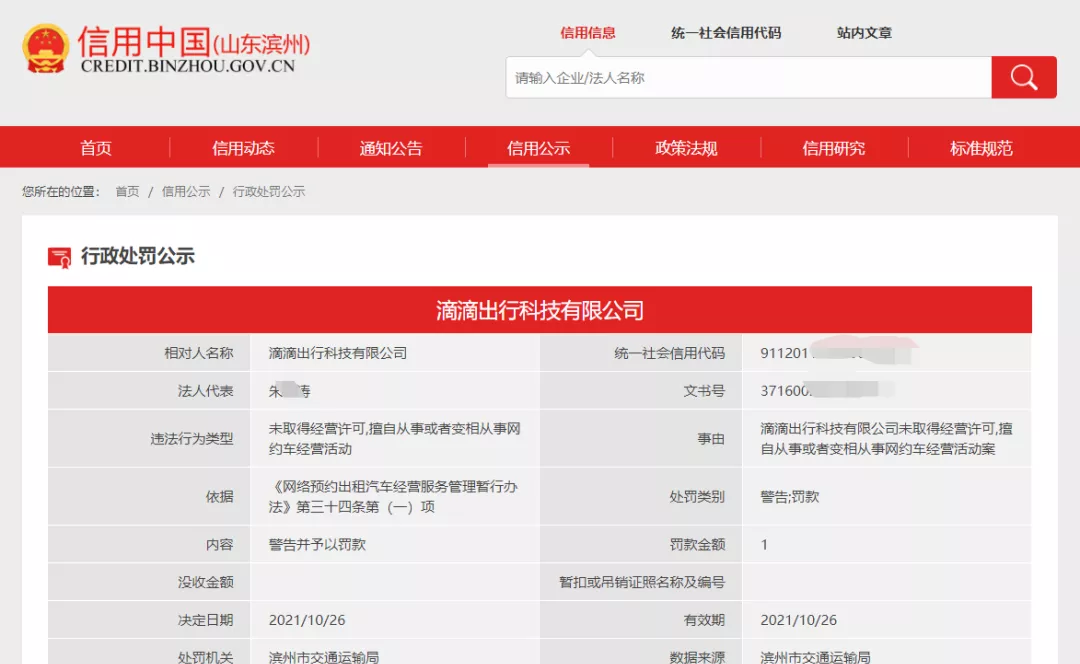This screenshot has width=1080, height=664.
Task: Click the 依据 label
Action: pos(219,497)
